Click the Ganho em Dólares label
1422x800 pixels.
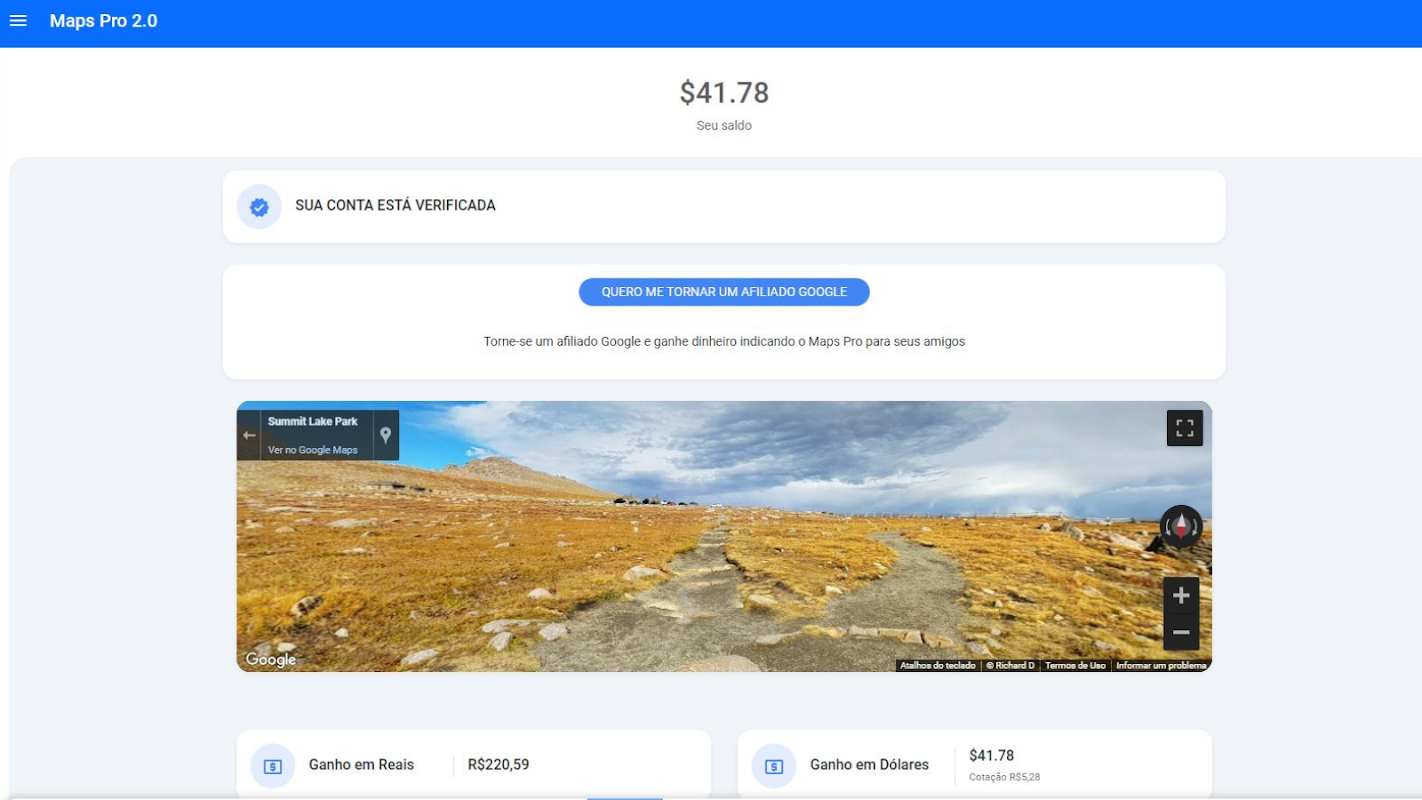point(869,765)
